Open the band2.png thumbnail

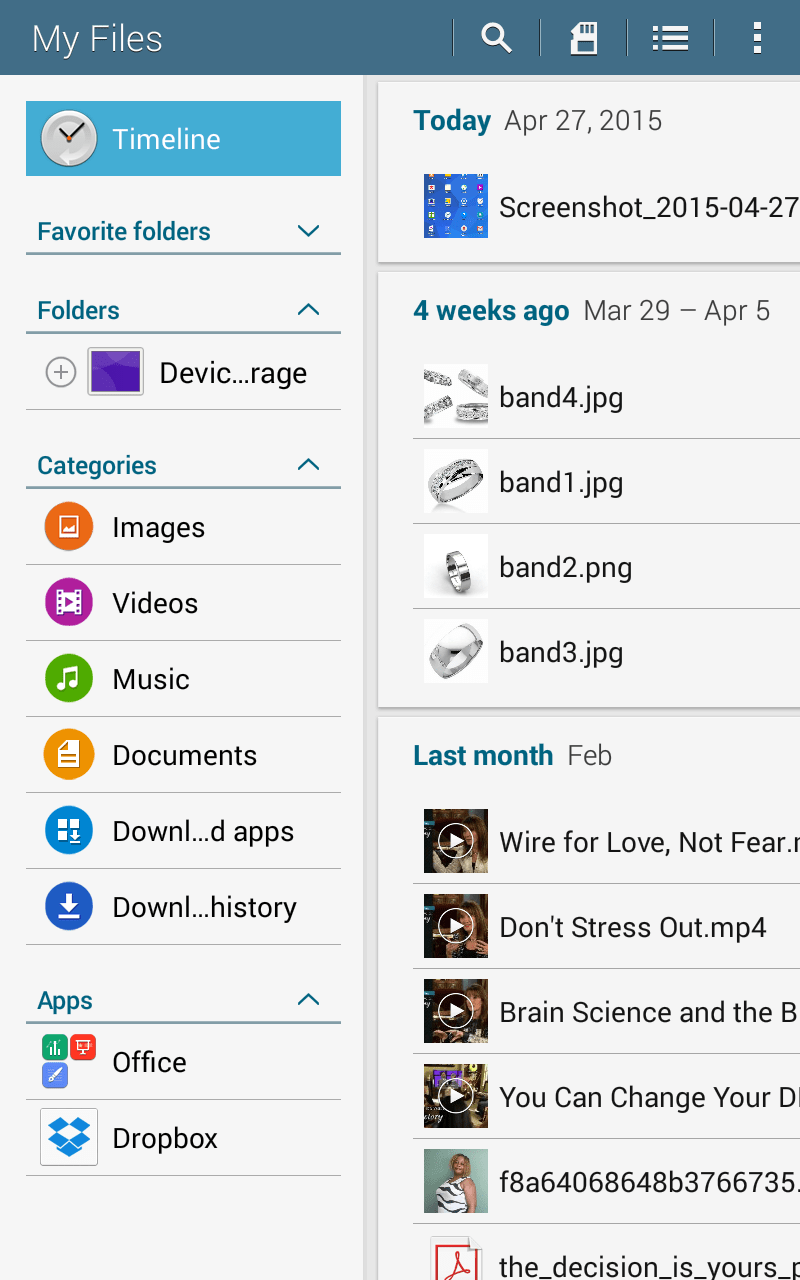point(455,566)
